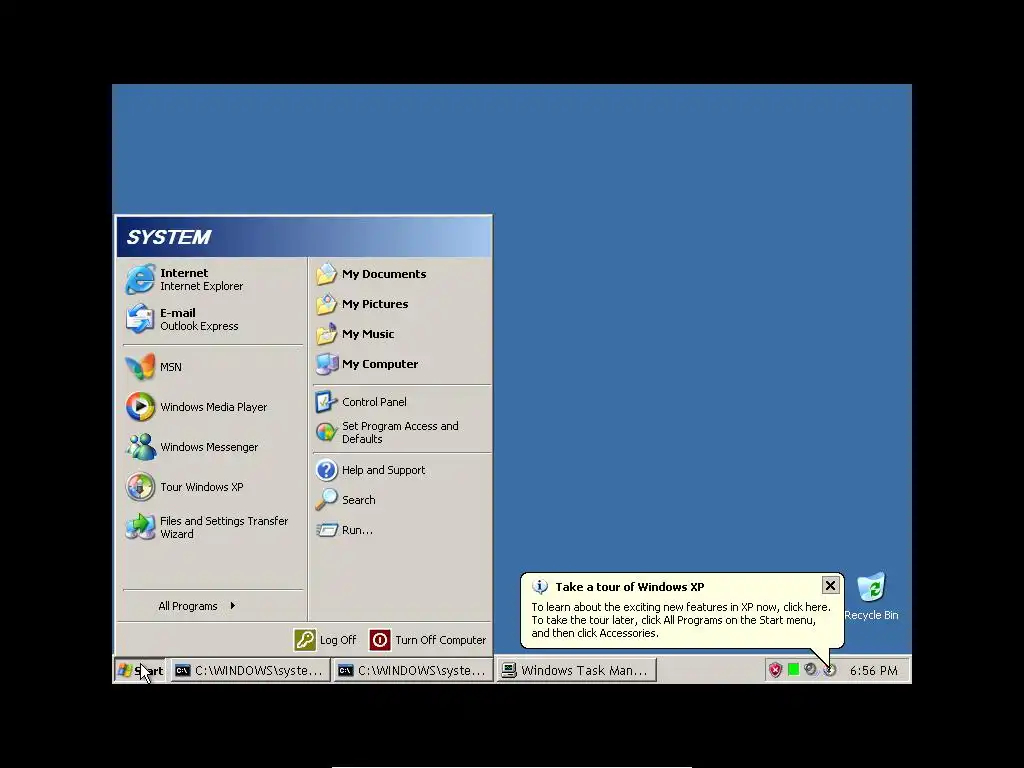Expand the All Programs arrow
The width and height of the screenshot is (1024, 768).
[x=232, y=606]
